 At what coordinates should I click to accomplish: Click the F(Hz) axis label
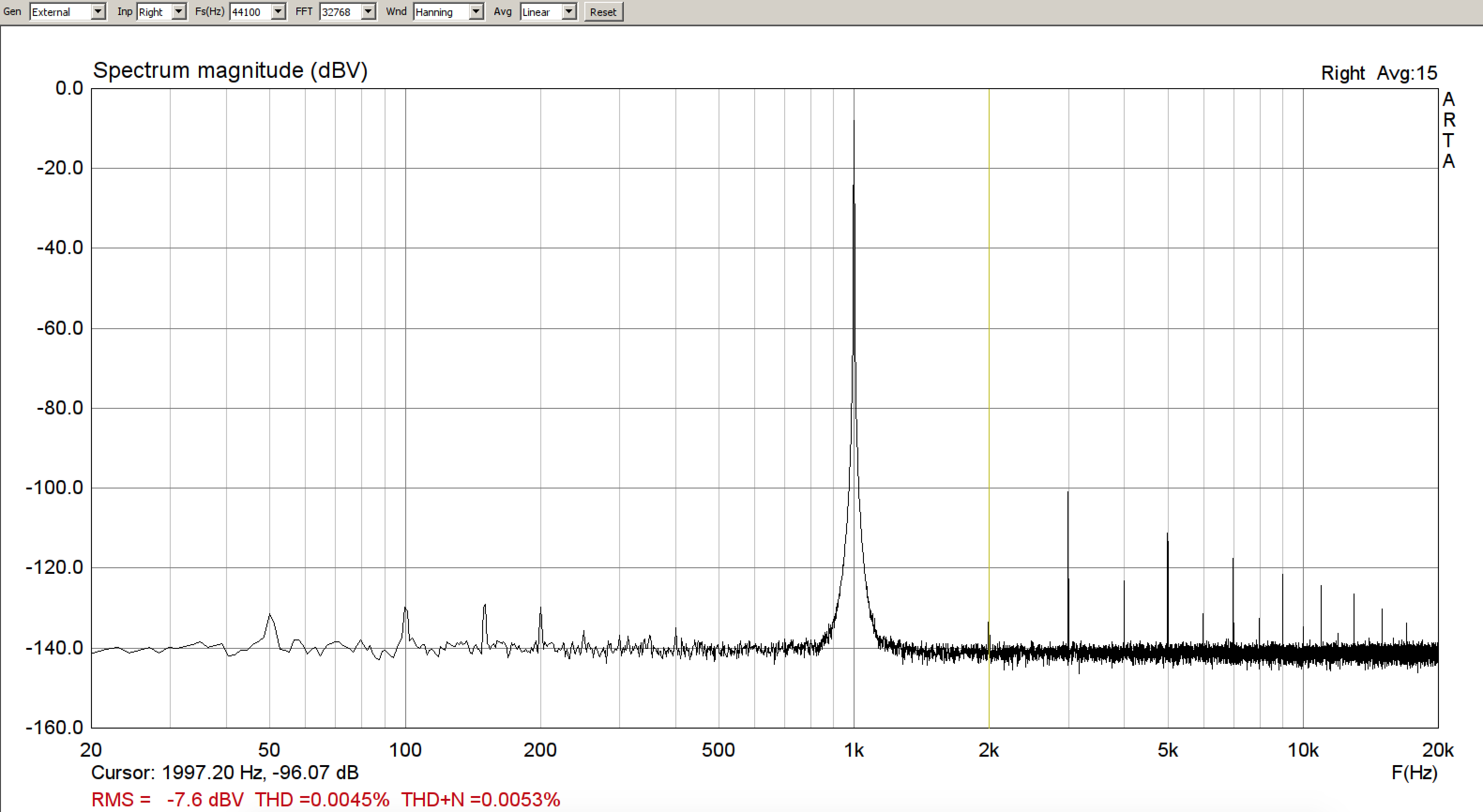click(1414, 772)
